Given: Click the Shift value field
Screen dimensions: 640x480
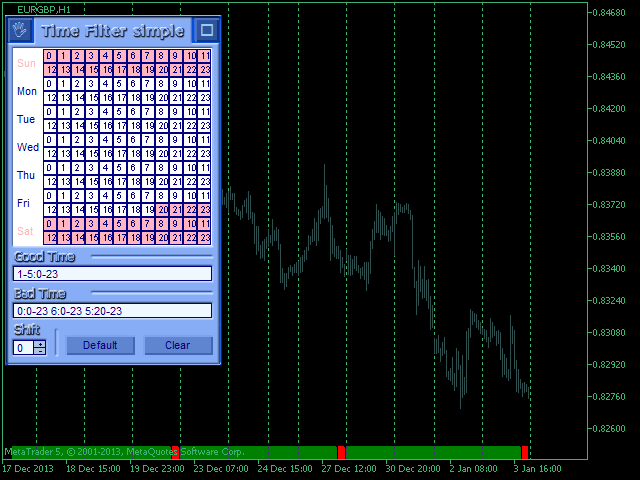Looking at the screenshot, I should coord(24,348).
